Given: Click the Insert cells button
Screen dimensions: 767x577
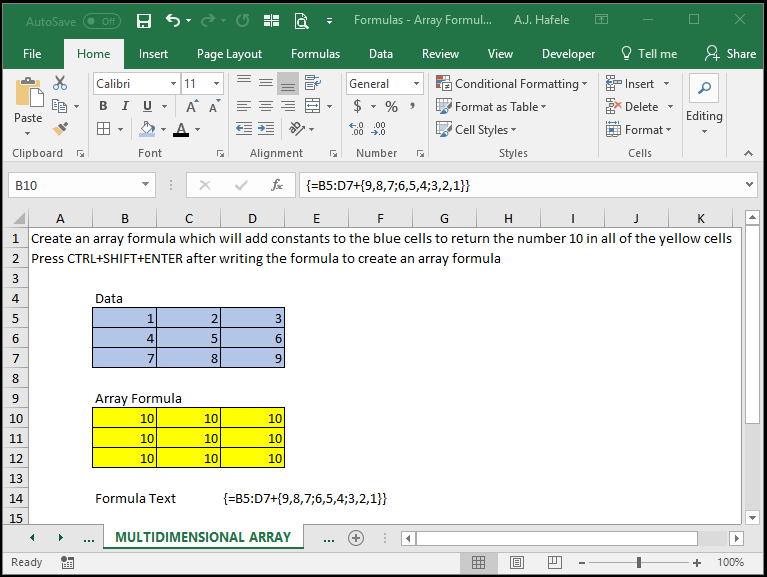Looking at the screenshot, I should (630, 84).
